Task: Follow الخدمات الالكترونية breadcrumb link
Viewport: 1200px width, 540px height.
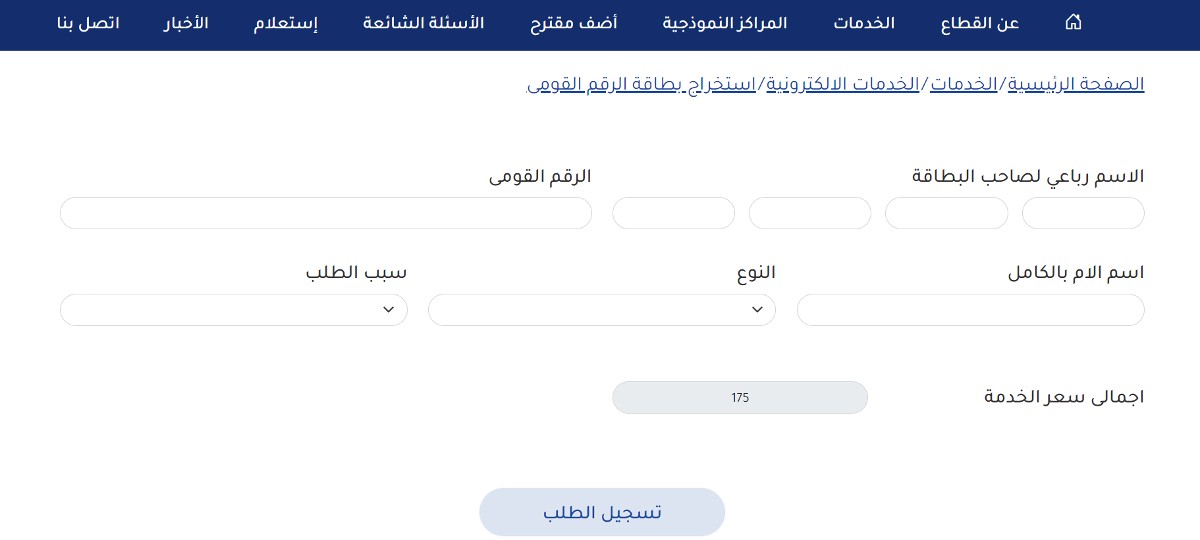Action: tap(843, 84)
